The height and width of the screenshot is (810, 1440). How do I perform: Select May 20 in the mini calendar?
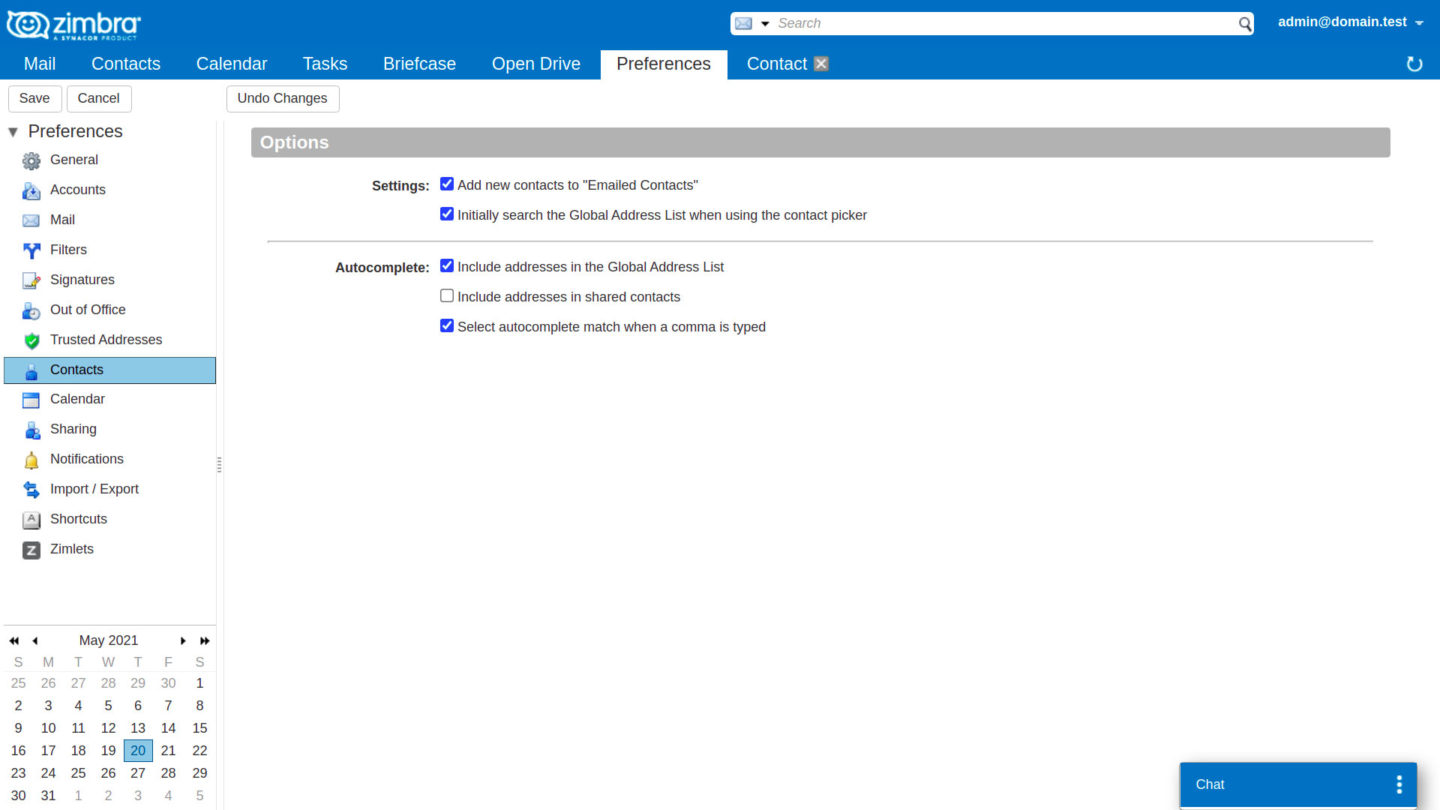[138, 750]
